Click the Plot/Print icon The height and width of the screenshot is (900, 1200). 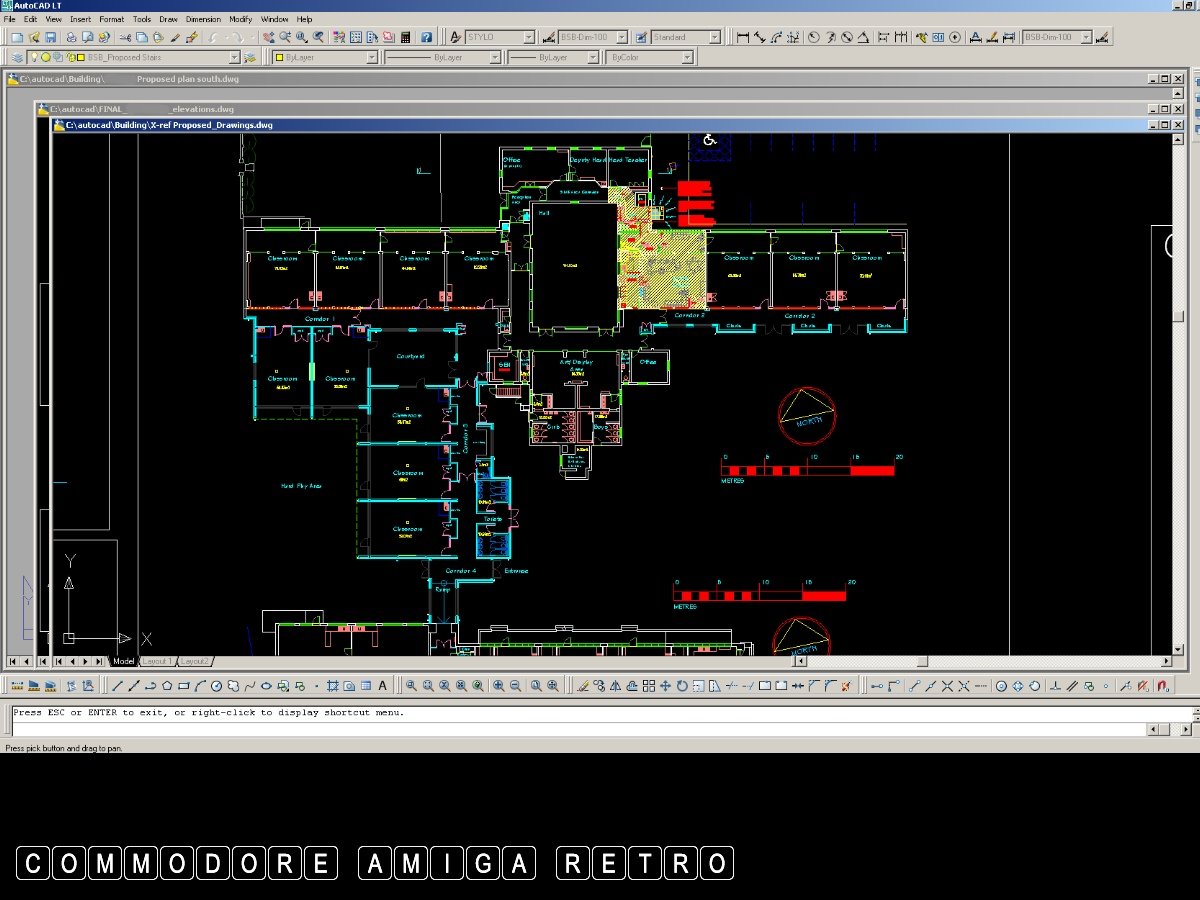(71, 37)
